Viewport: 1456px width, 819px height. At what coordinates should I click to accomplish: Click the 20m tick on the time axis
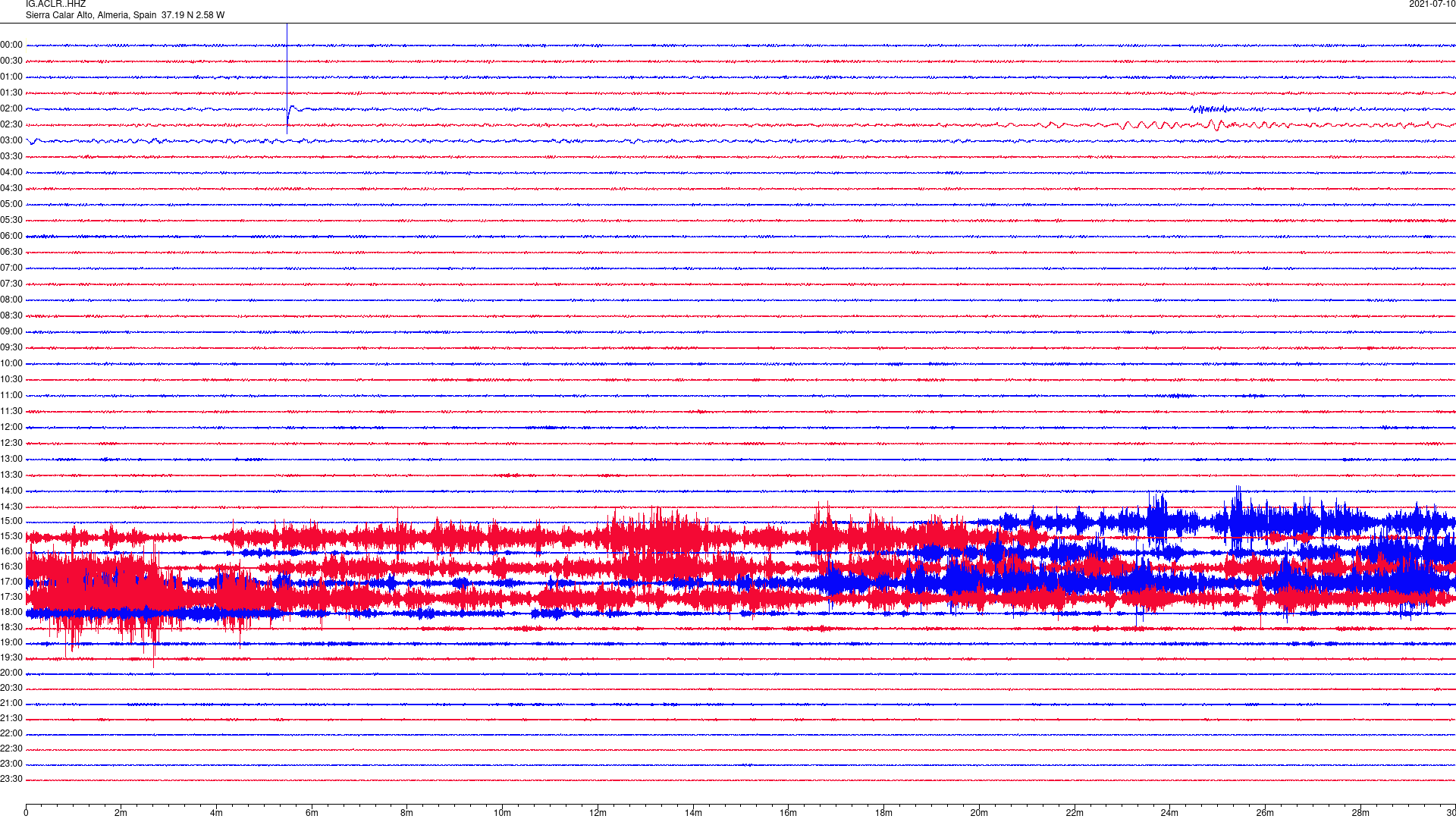979,813
